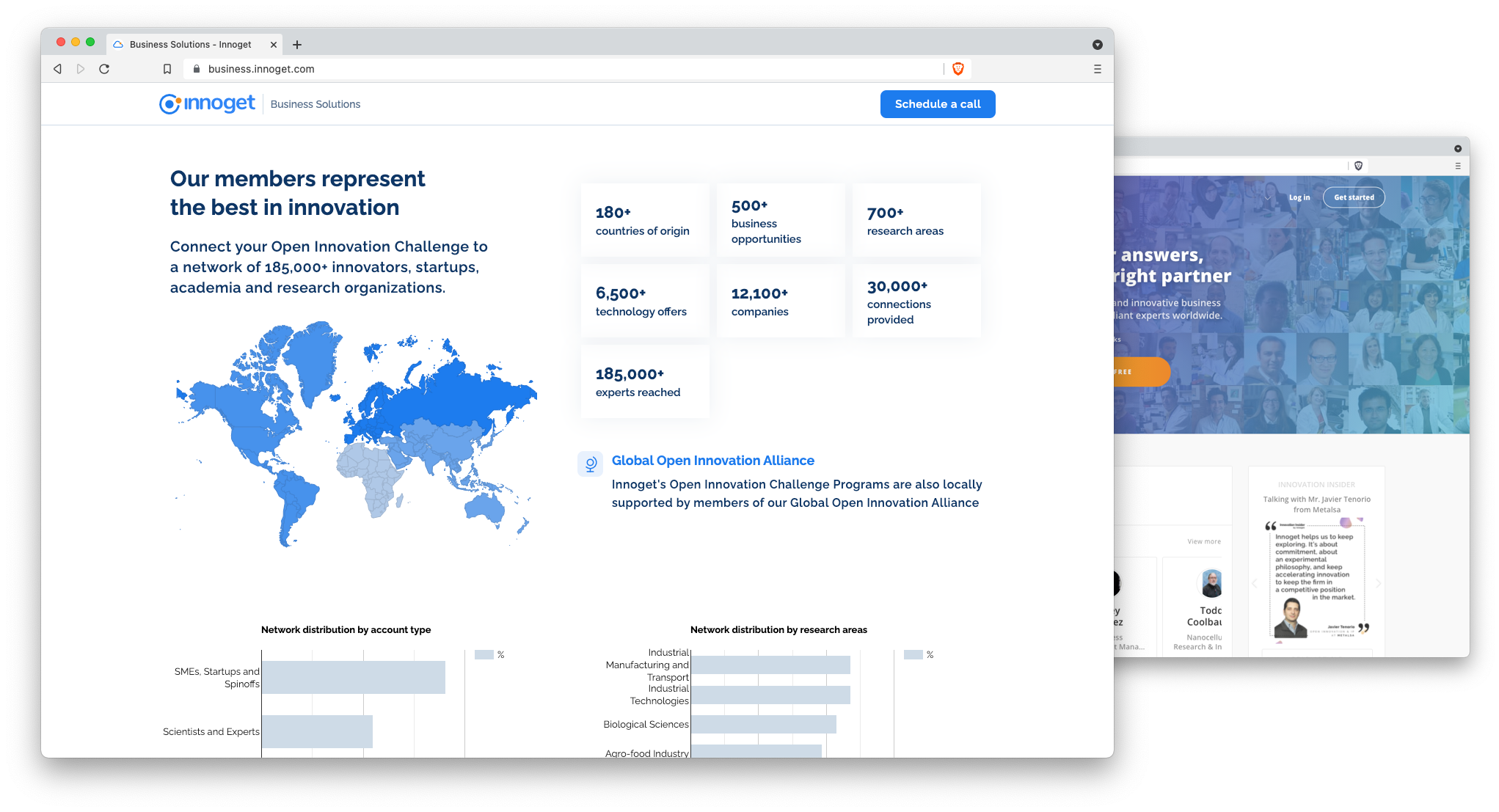
Task: Open Brave Shields lion icon
Action: pyautogui.click(x=958, y=69)
